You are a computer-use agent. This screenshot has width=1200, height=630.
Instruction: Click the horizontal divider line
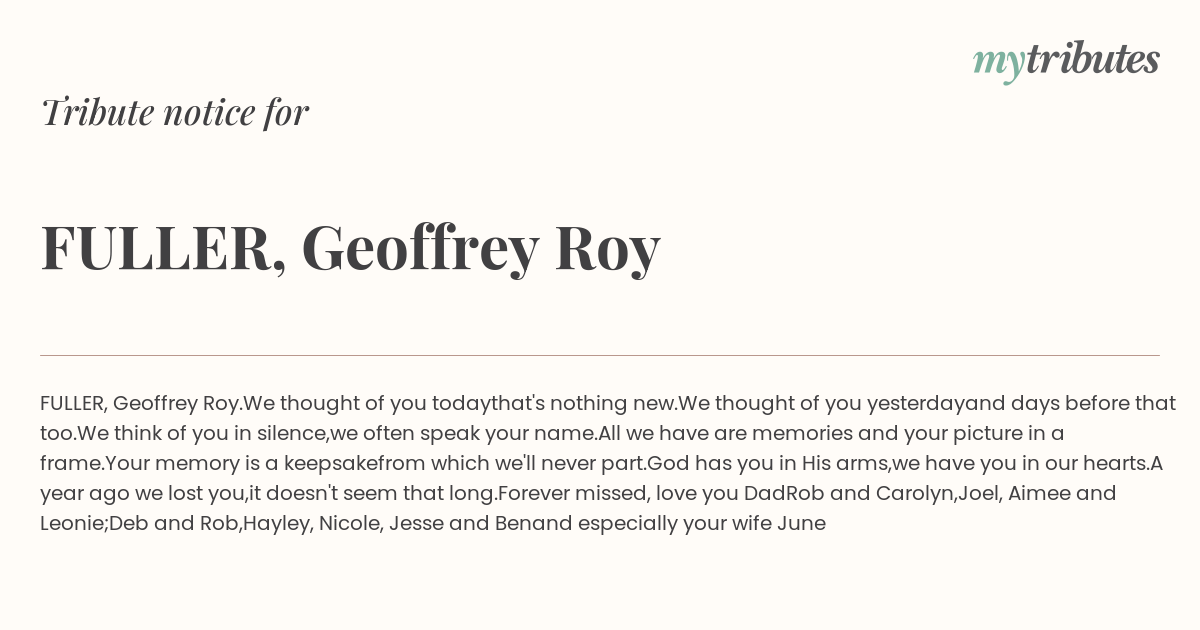point(600,355)
